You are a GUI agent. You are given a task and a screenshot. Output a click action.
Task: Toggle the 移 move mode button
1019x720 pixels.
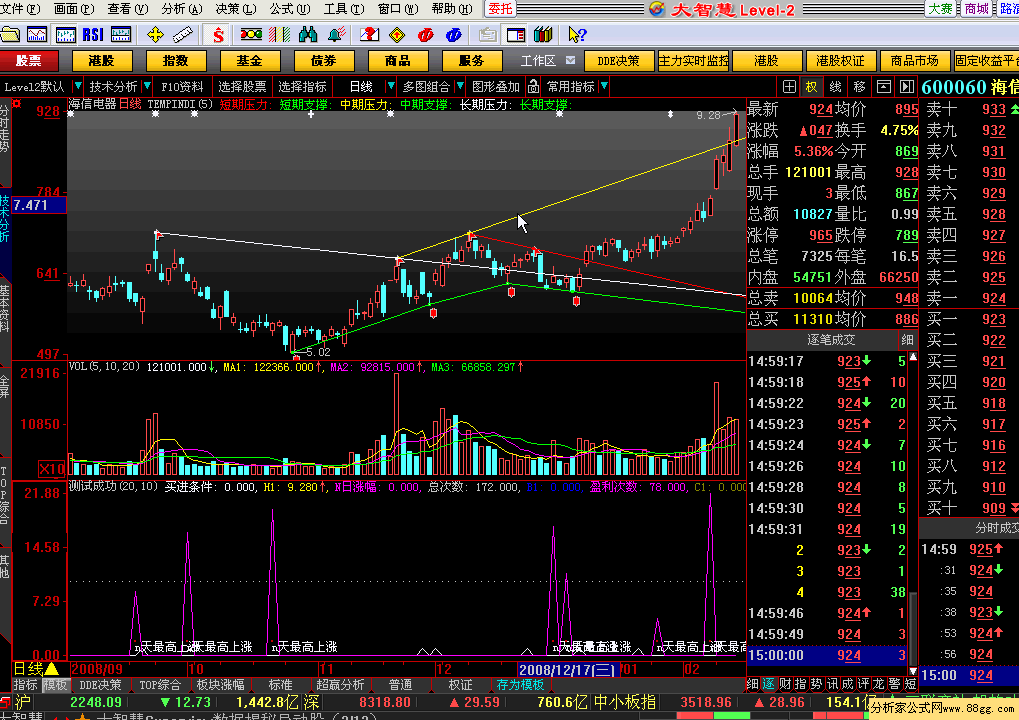860,86
